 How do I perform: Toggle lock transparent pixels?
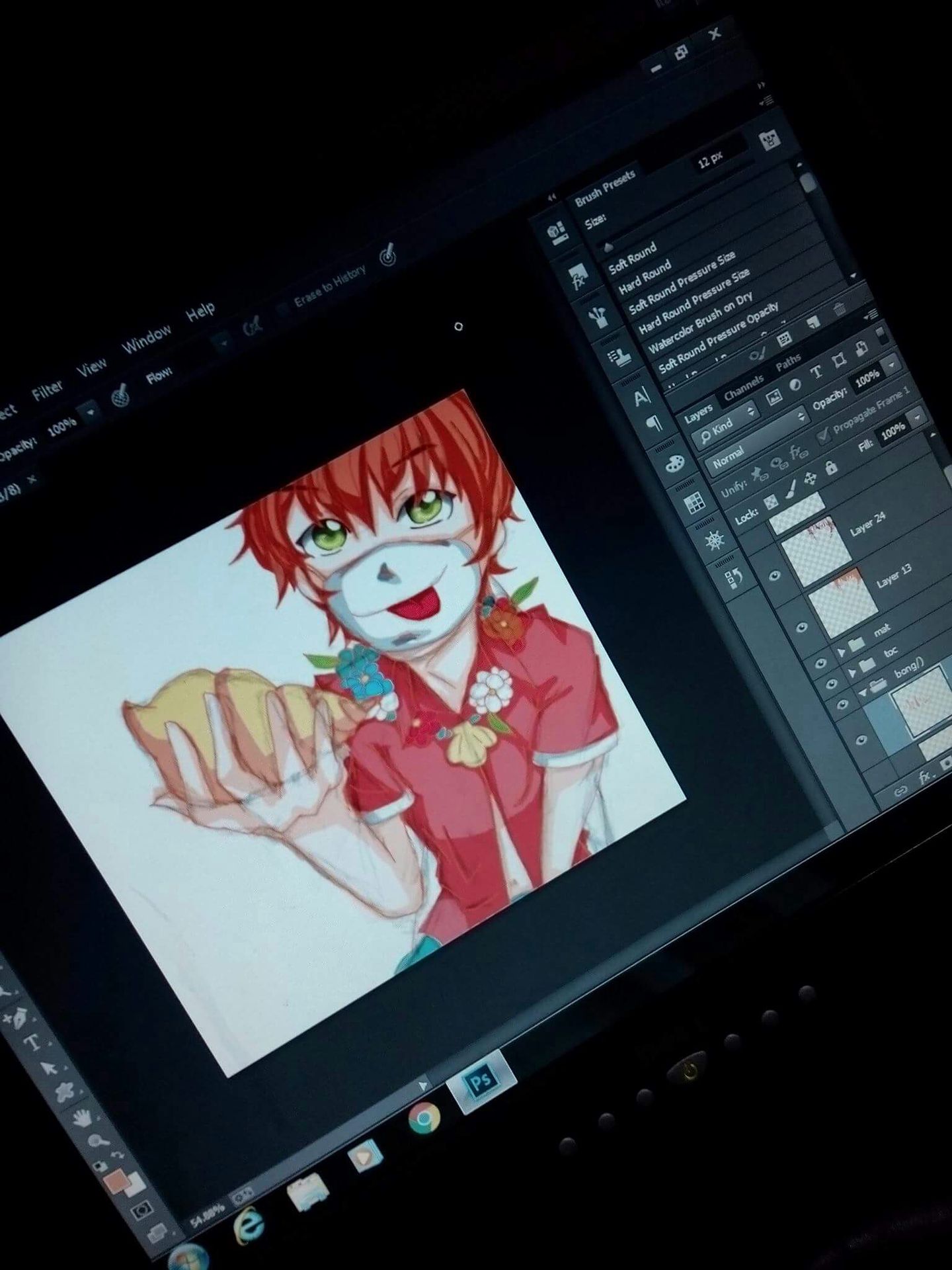coord(771,502)
